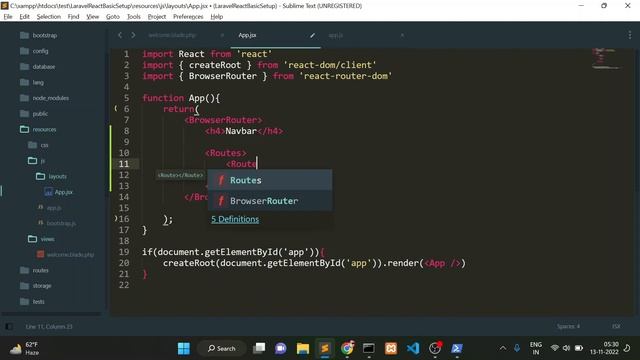This screenshot has width=640, height=360.
Task: Open the Project menu
Action: pyautogui.click(x=157, y=17)
